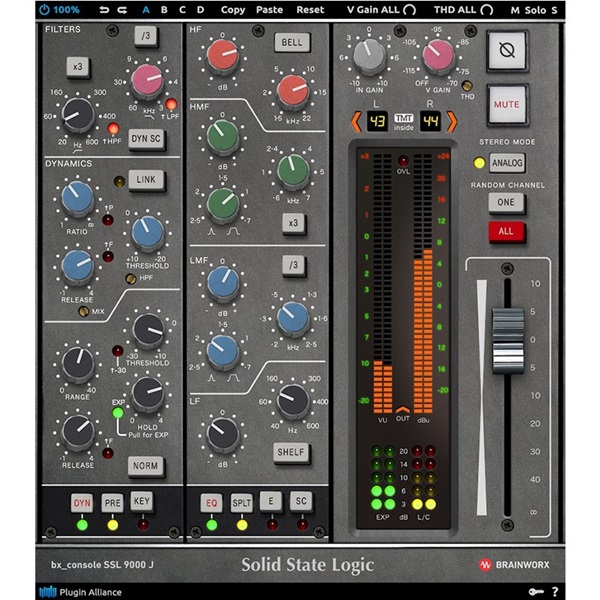Click Copy in top bar
The height and width of the screenshot is (600, 600).
coord(233,10)
